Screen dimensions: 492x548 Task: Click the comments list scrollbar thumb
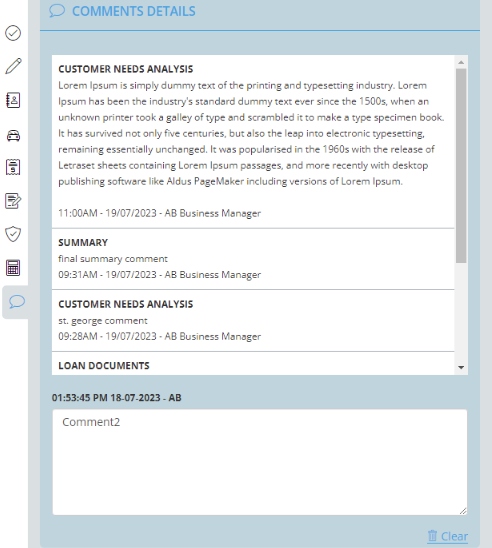tap(461, 166)
